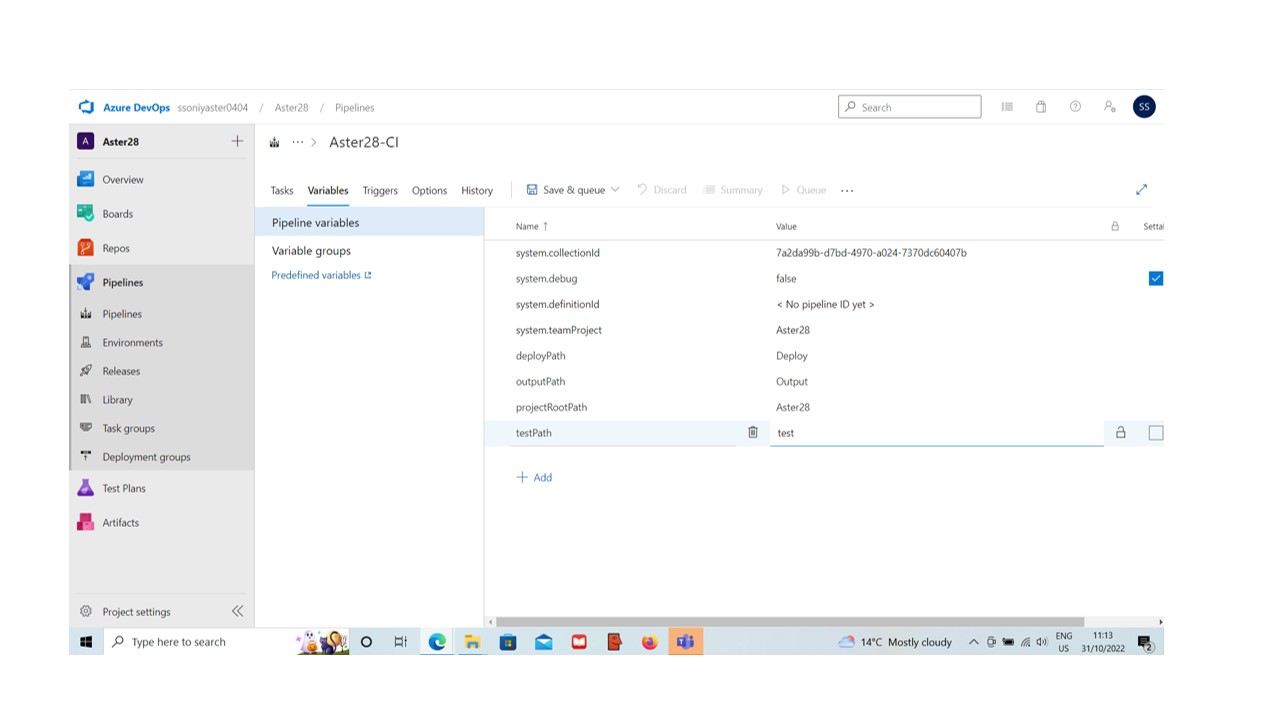Switch to the History tab

coord(477,190)
